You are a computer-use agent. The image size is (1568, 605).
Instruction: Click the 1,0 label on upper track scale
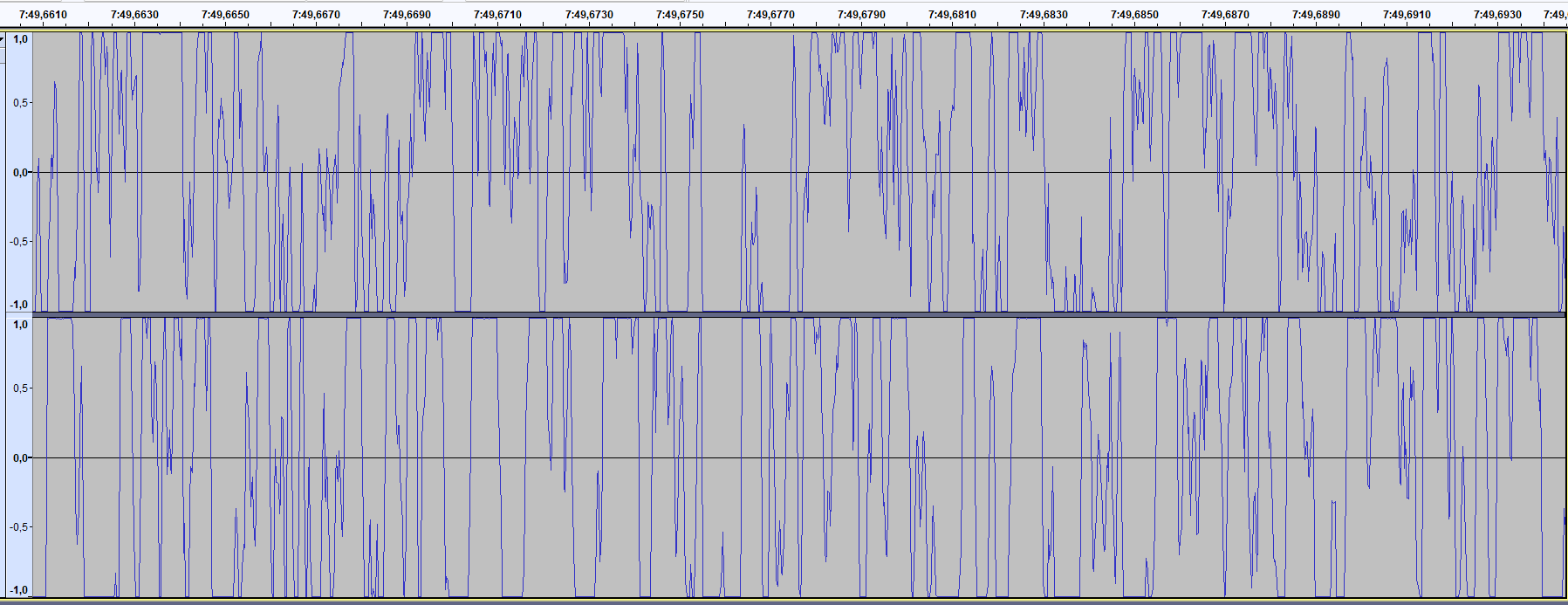[x=20, y=39]
